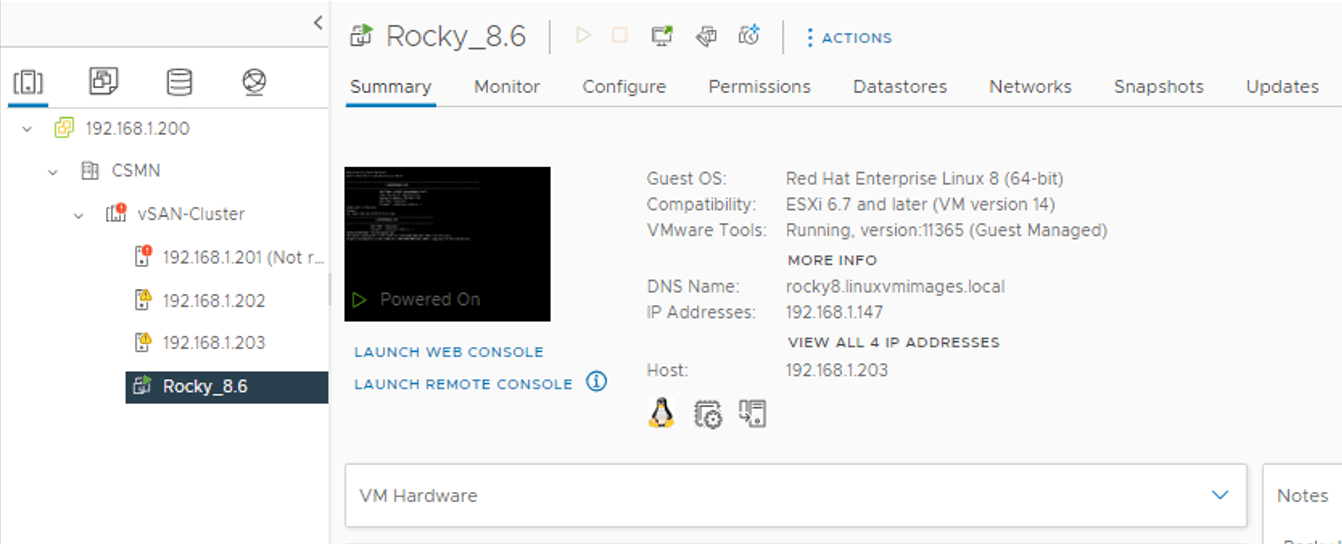Switch to the Permissions tab
1342x544 pixels.
(x=759, y=87)
